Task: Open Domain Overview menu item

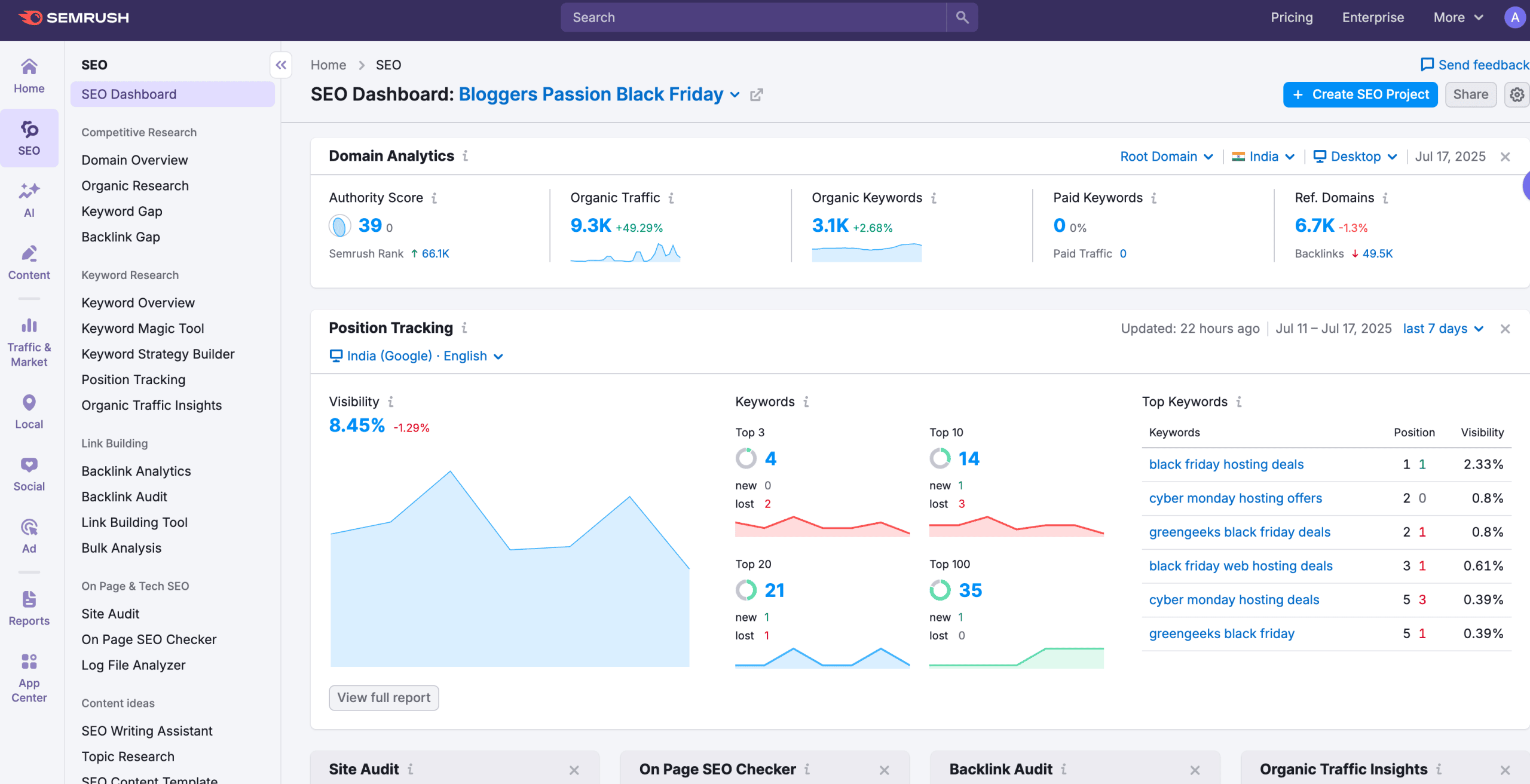Action: tap(134, 160)
